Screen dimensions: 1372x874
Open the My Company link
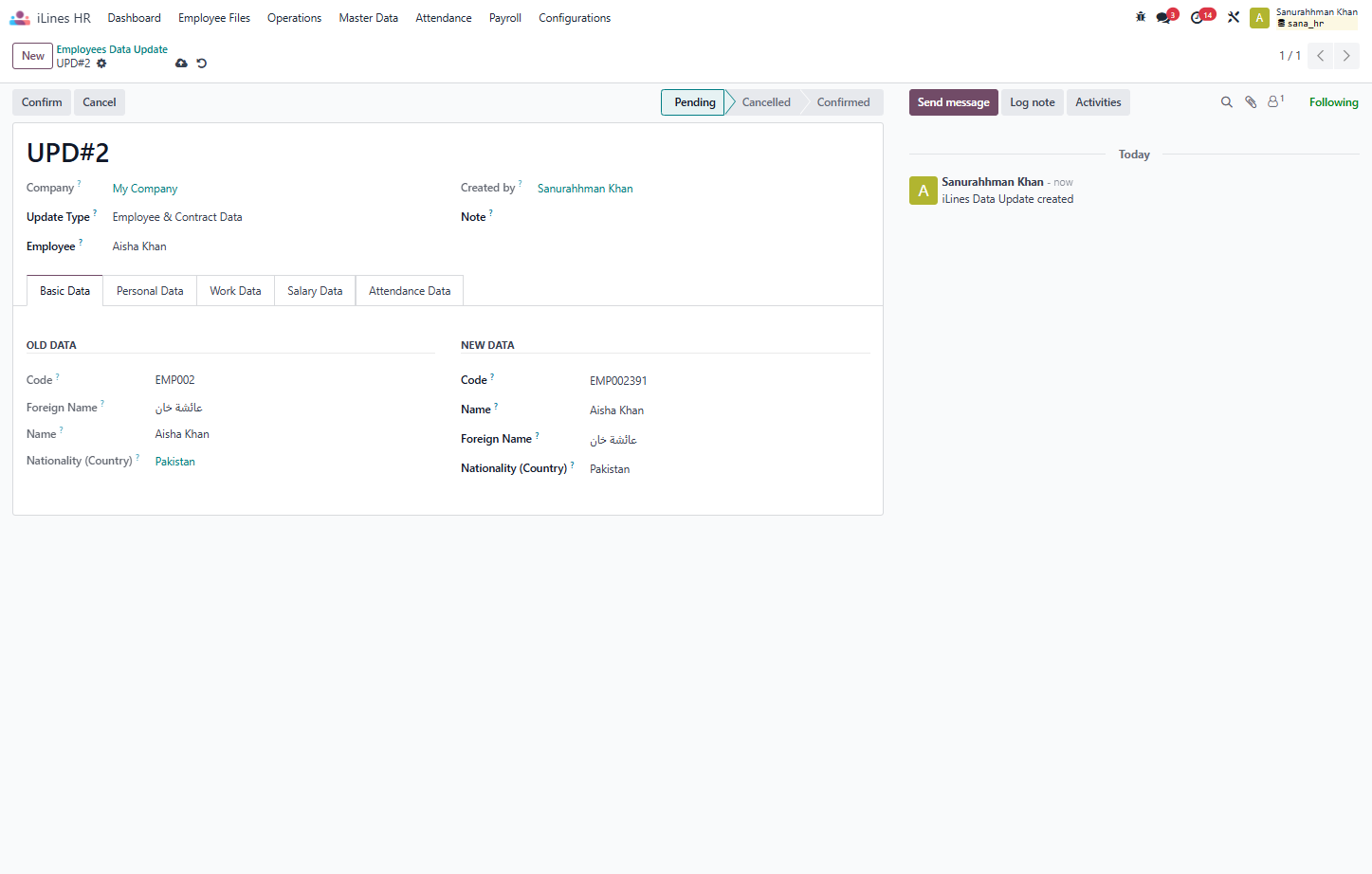pyautogui.click(x=145, y=189)
